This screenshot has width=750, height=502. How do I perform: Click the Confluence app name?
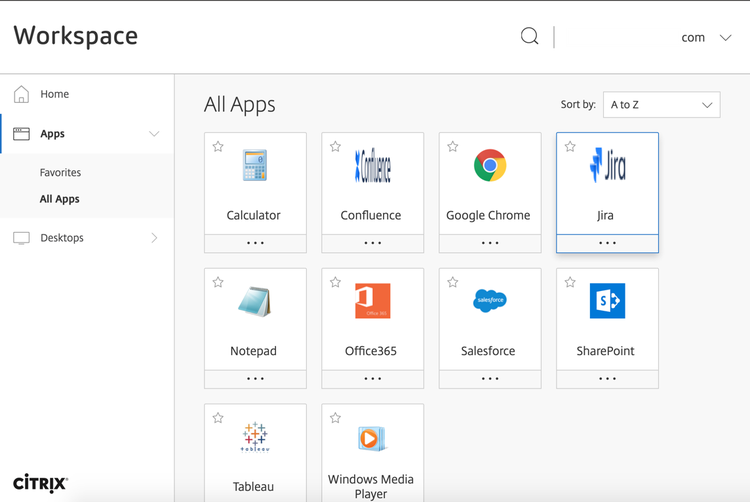pos(371,216)
